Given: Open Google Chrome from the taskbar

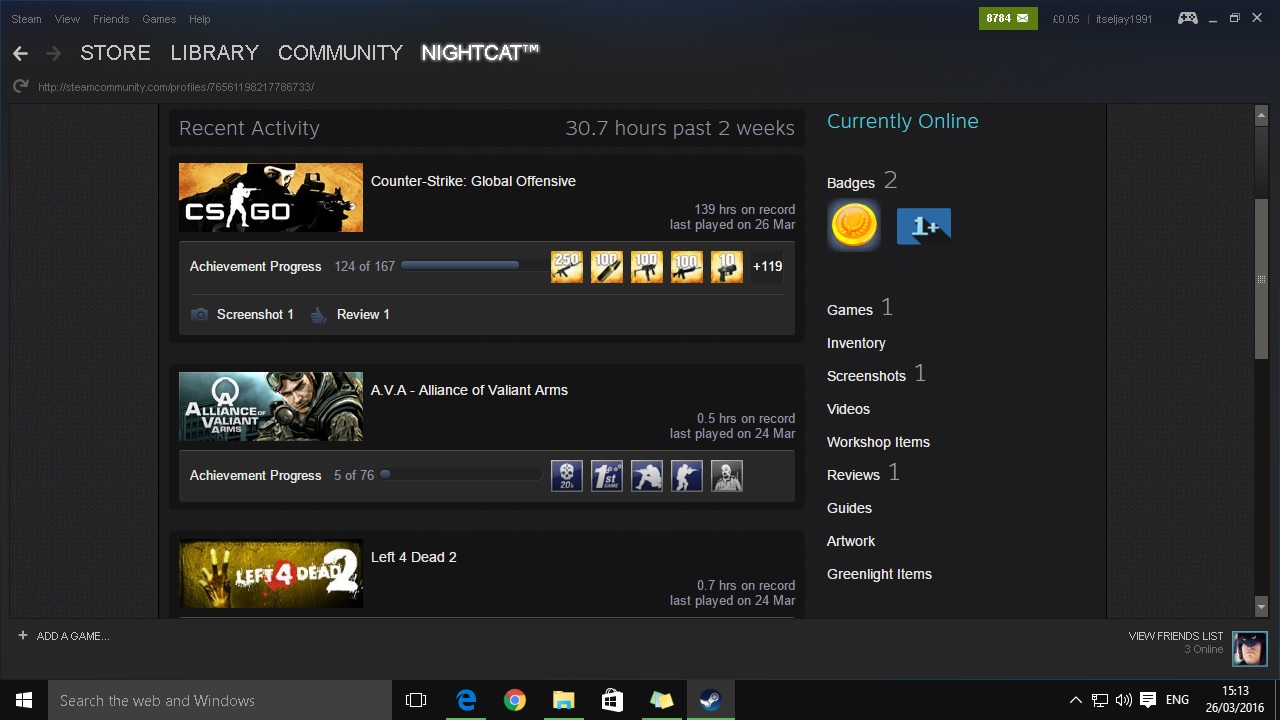Looking at the screenshot, I should tap(514, 700).
